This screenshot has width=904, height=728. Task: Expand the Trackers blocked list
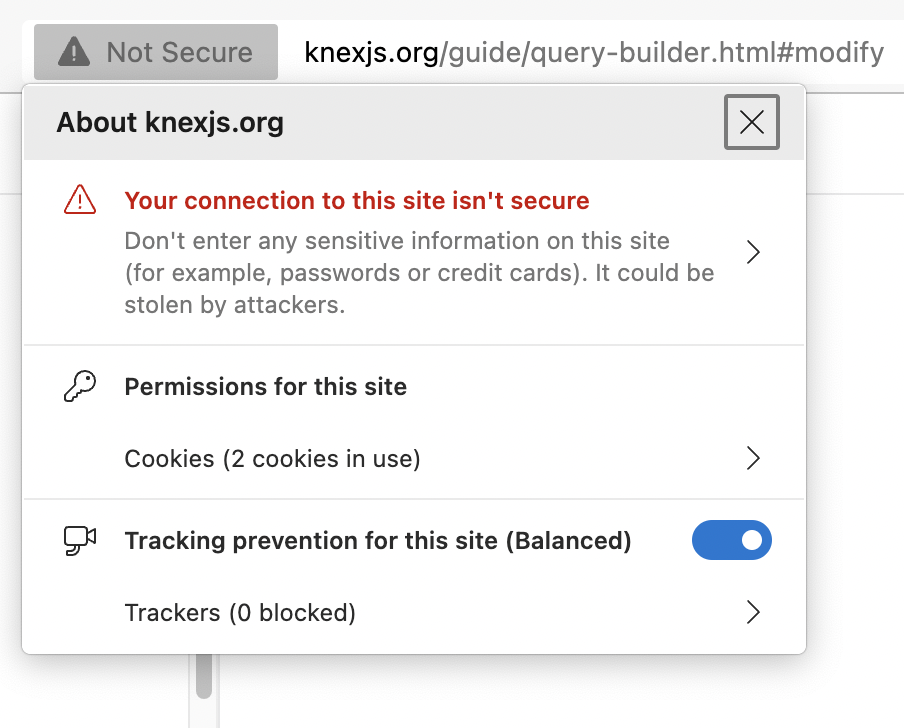753,613
